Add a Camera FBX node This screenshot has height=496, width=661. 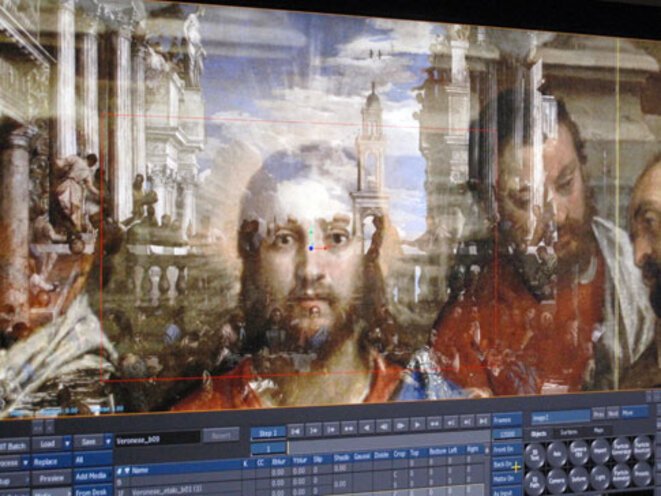(579, 453)
